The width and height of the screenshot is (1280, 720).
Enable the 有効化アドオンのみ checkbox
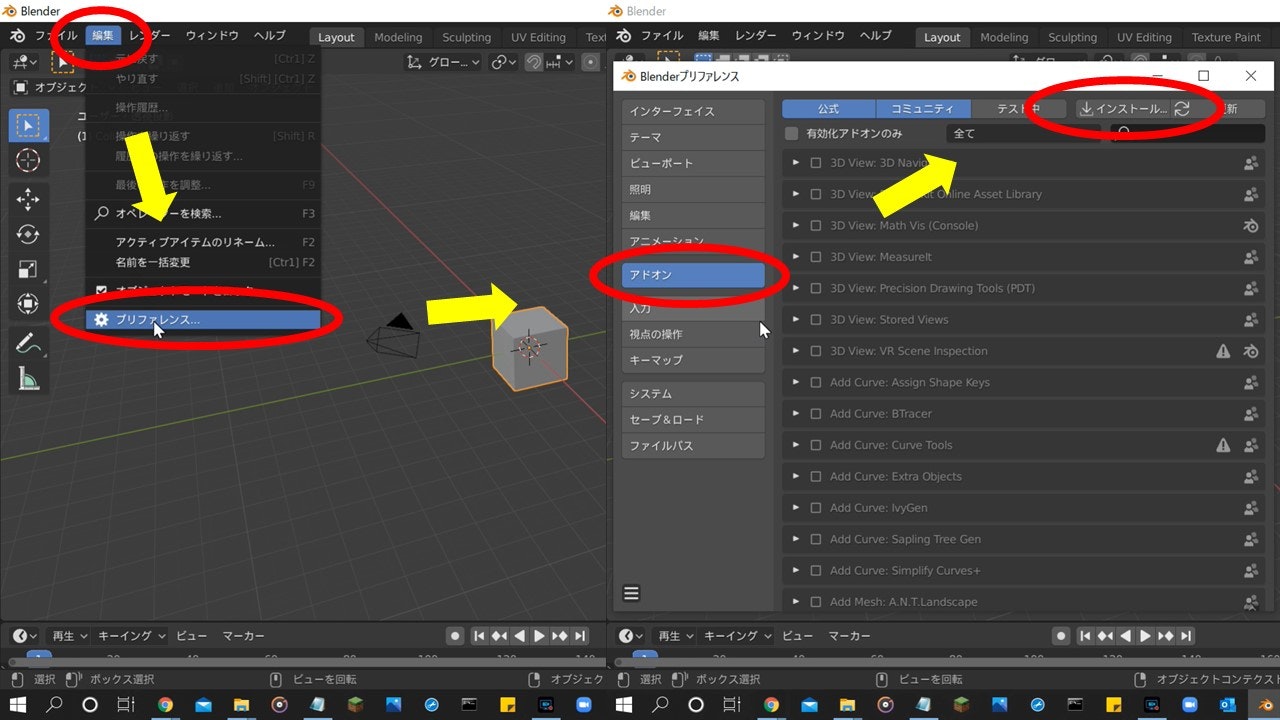(792, 133)
